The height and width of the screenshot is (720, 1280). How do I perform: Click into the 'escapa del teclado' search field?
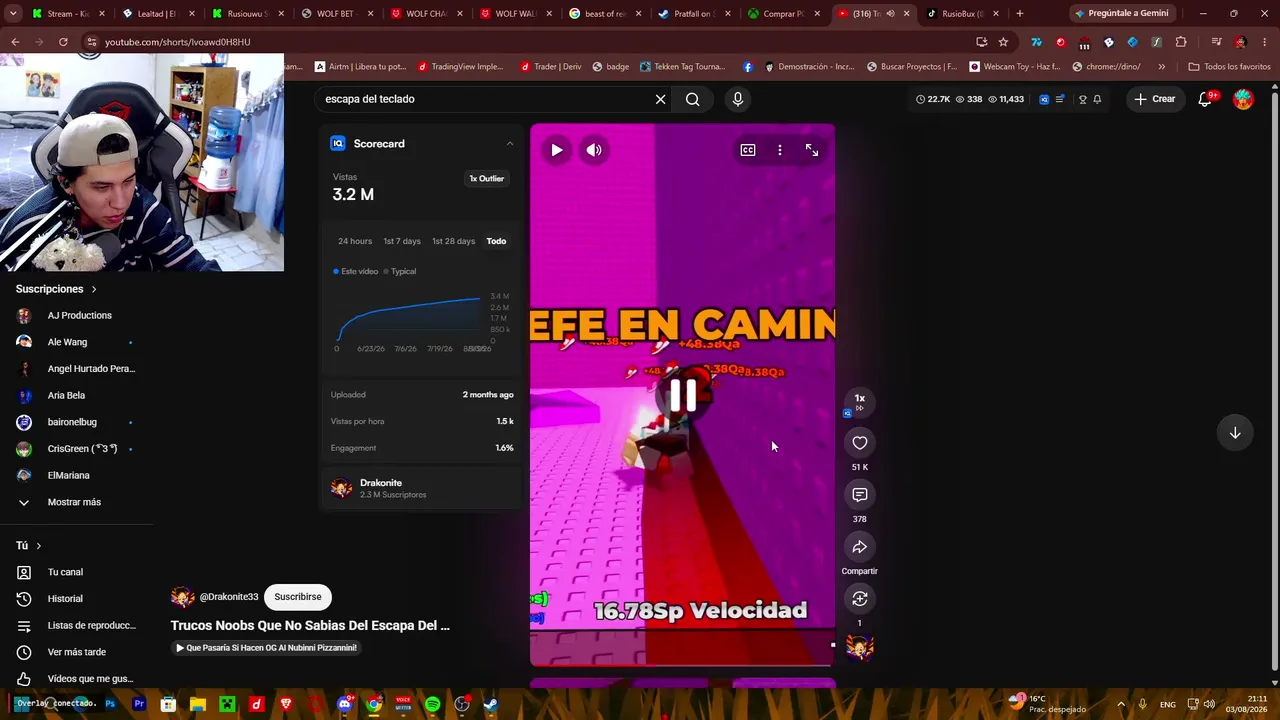tap(485, 99)
